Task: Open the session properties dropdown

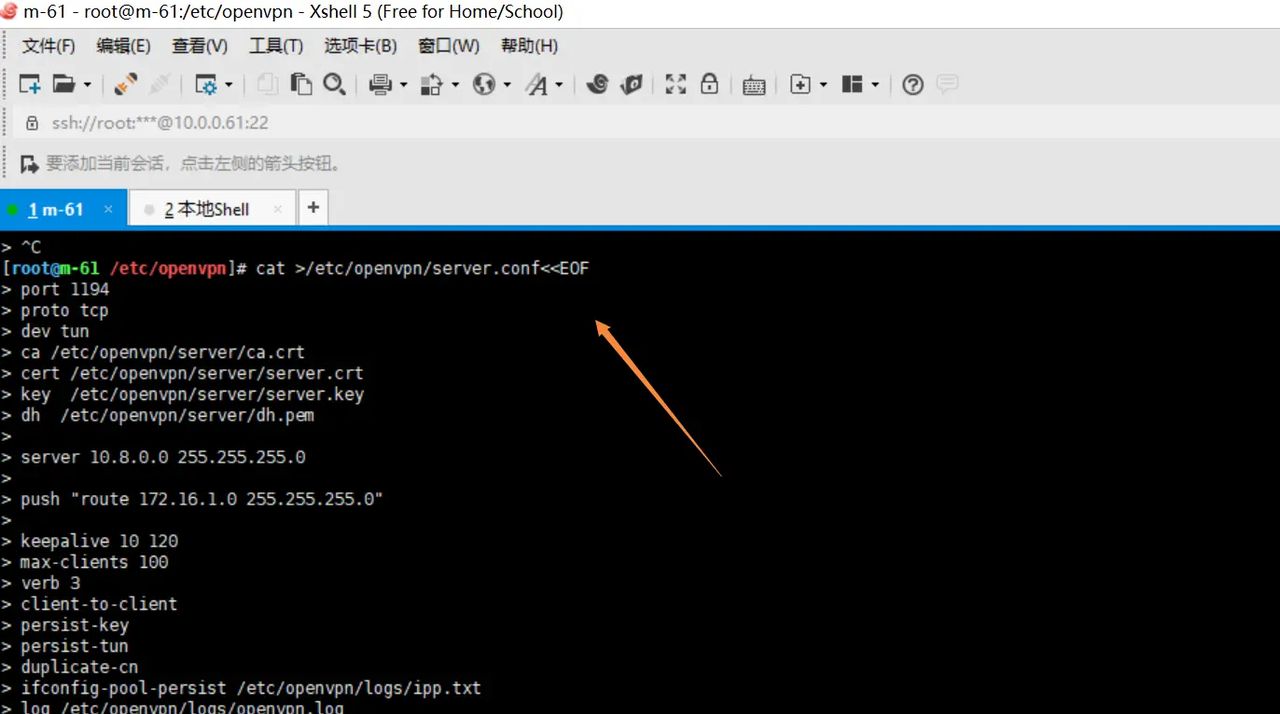Action: tap(228, 84)
